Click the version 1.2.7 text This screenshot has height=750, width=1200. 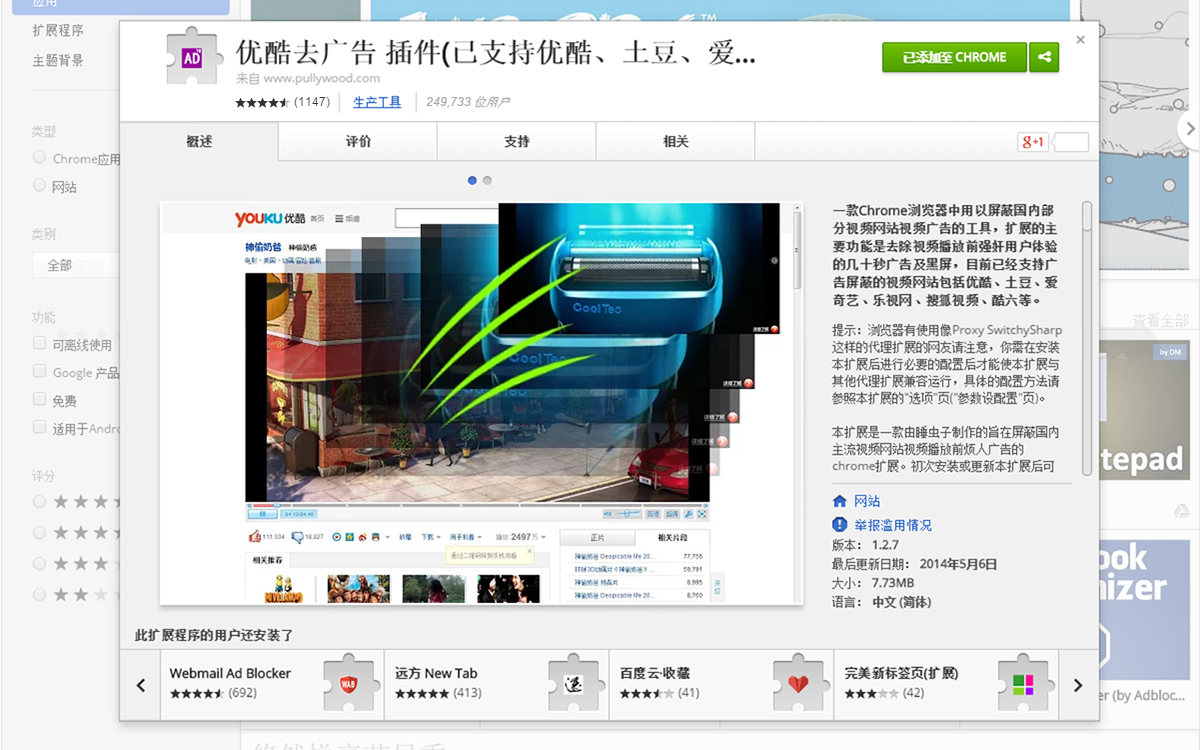click(885, 545)
